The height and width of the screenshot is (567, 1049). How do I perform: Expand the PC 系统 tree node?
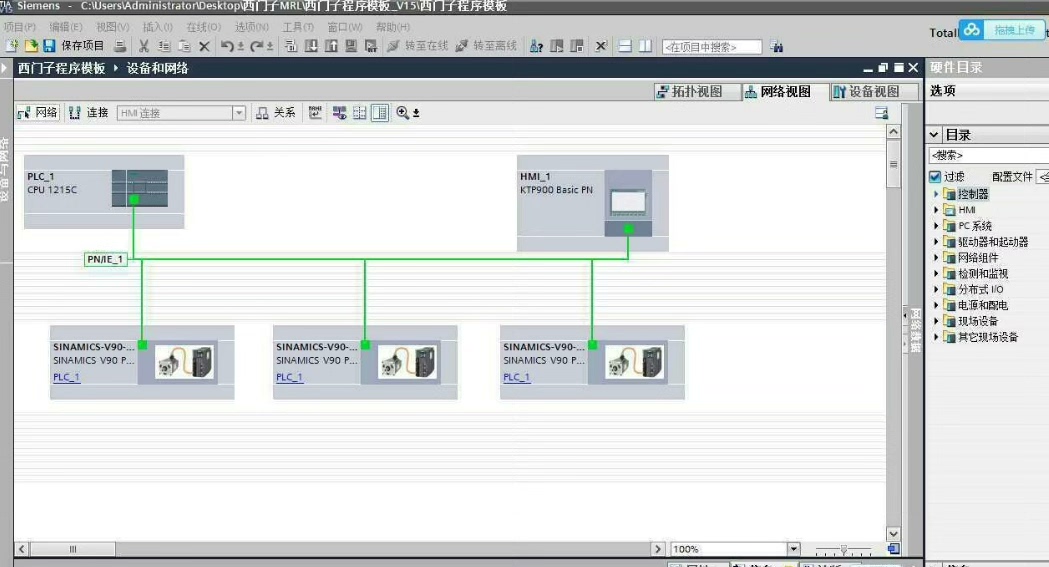point(936,226)
